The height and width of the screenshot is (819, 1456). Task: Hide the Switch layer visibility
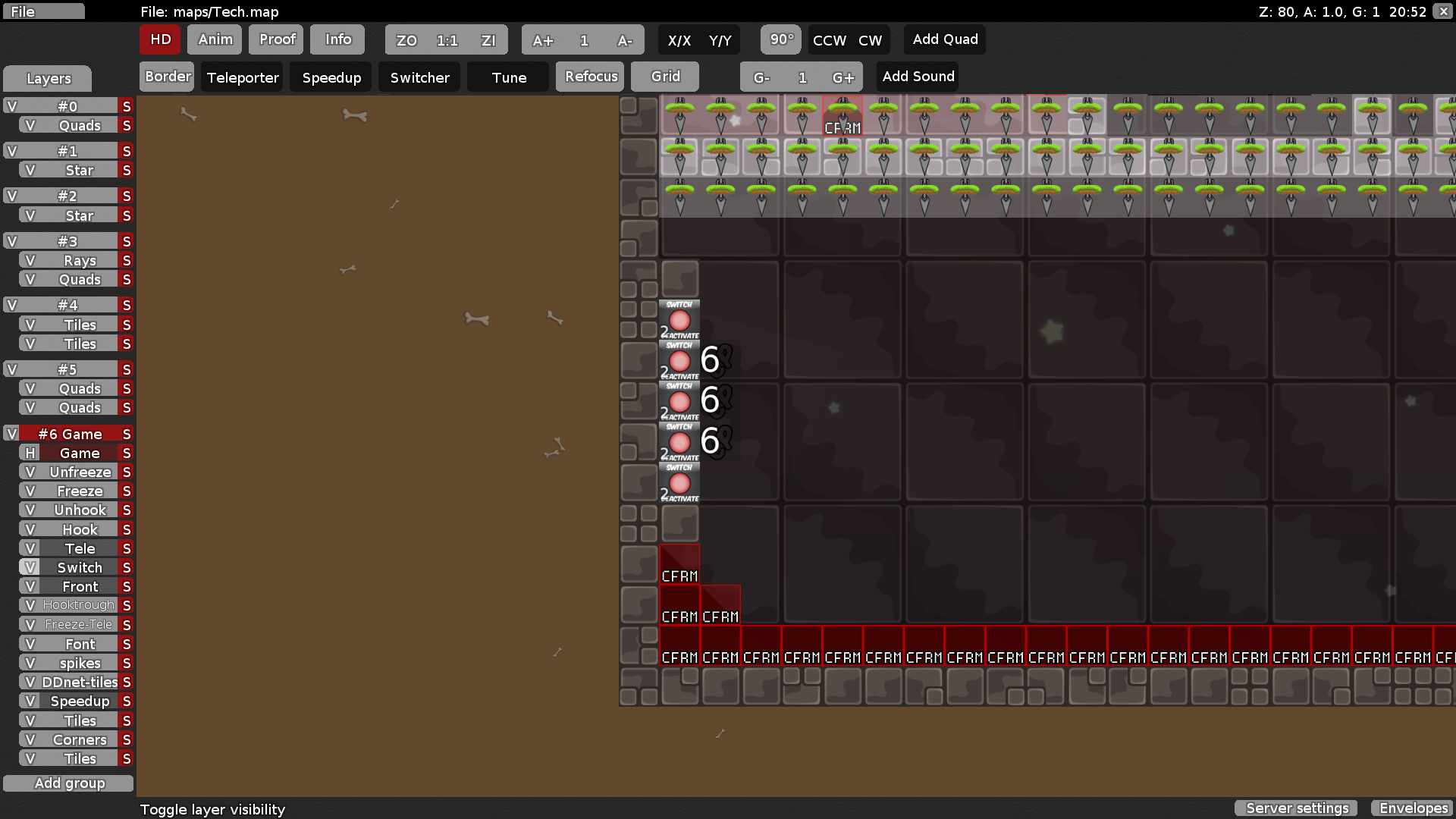[x=30, y=567]
